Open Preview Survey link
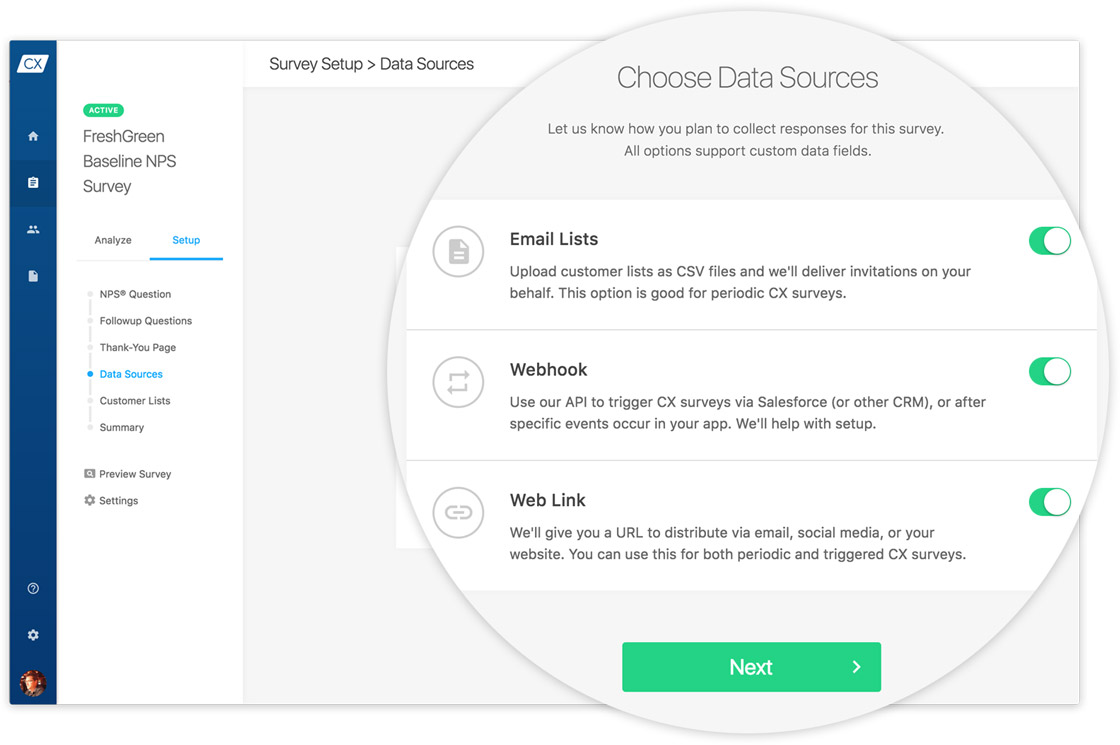This screenshot has height=745, width=1120. (x=134, y=474)
